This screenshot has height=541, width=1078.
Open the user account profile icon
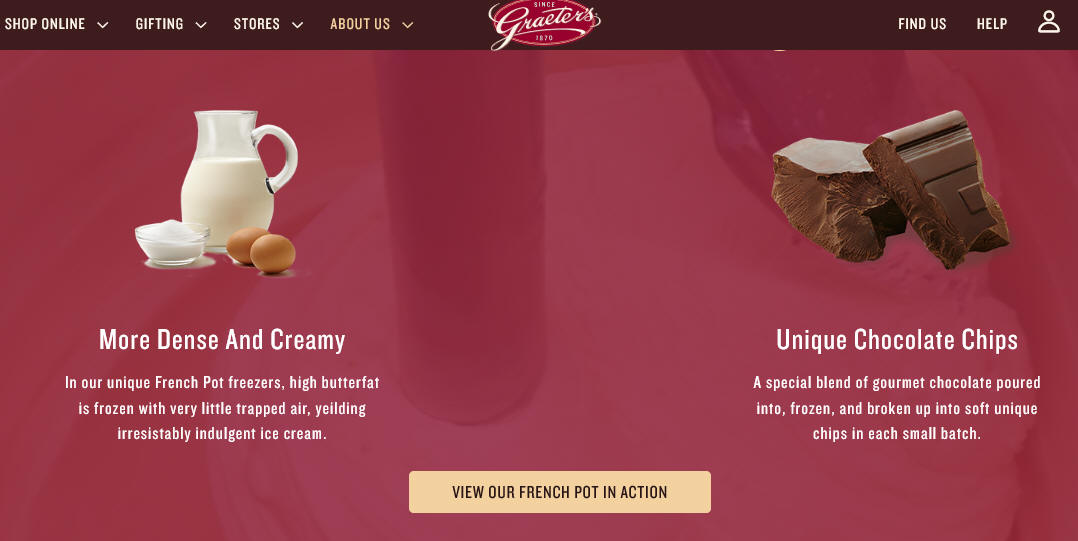tap(1048, 22)
